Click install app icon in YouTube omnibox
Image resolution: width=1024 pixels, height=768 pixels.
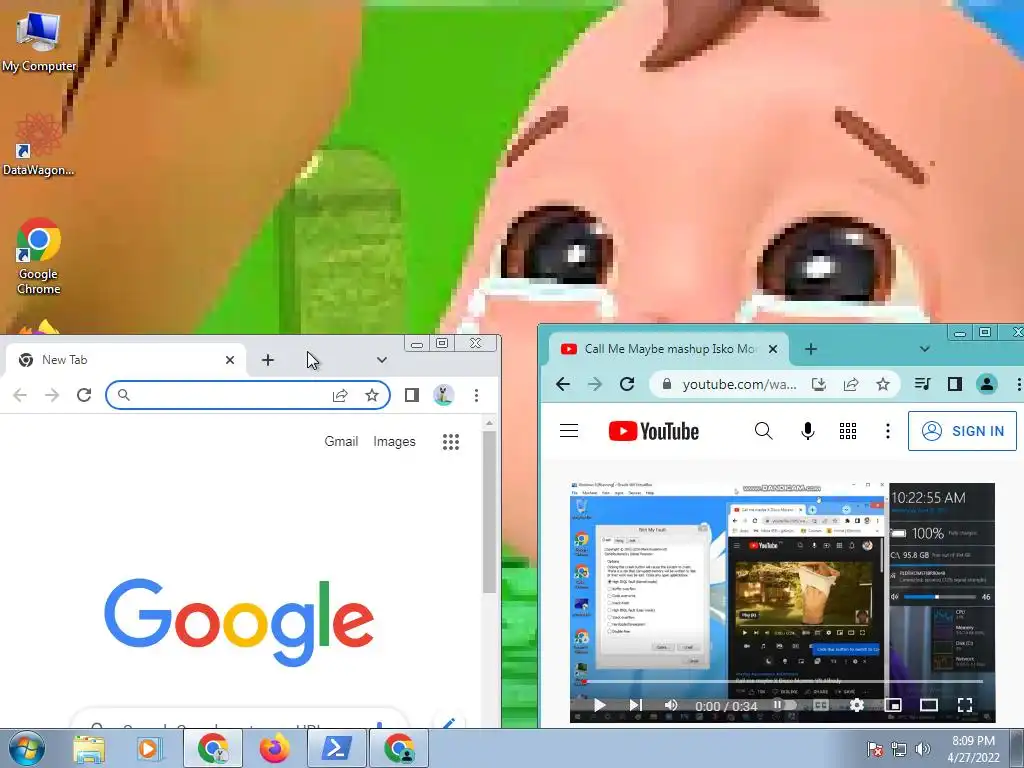818,384
